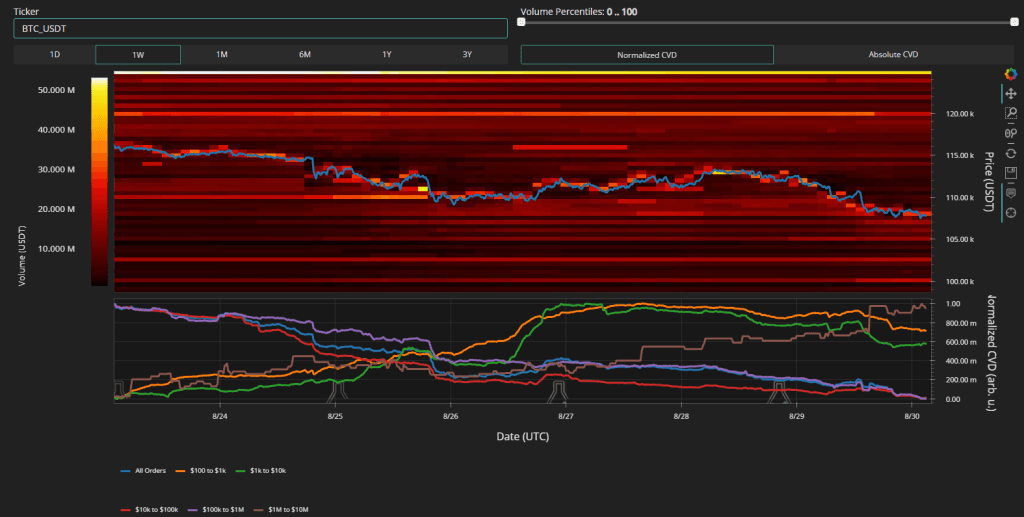Toggle the Hover tooltip tool
The image size is (1024, 517).
[x=1010, y=193]
